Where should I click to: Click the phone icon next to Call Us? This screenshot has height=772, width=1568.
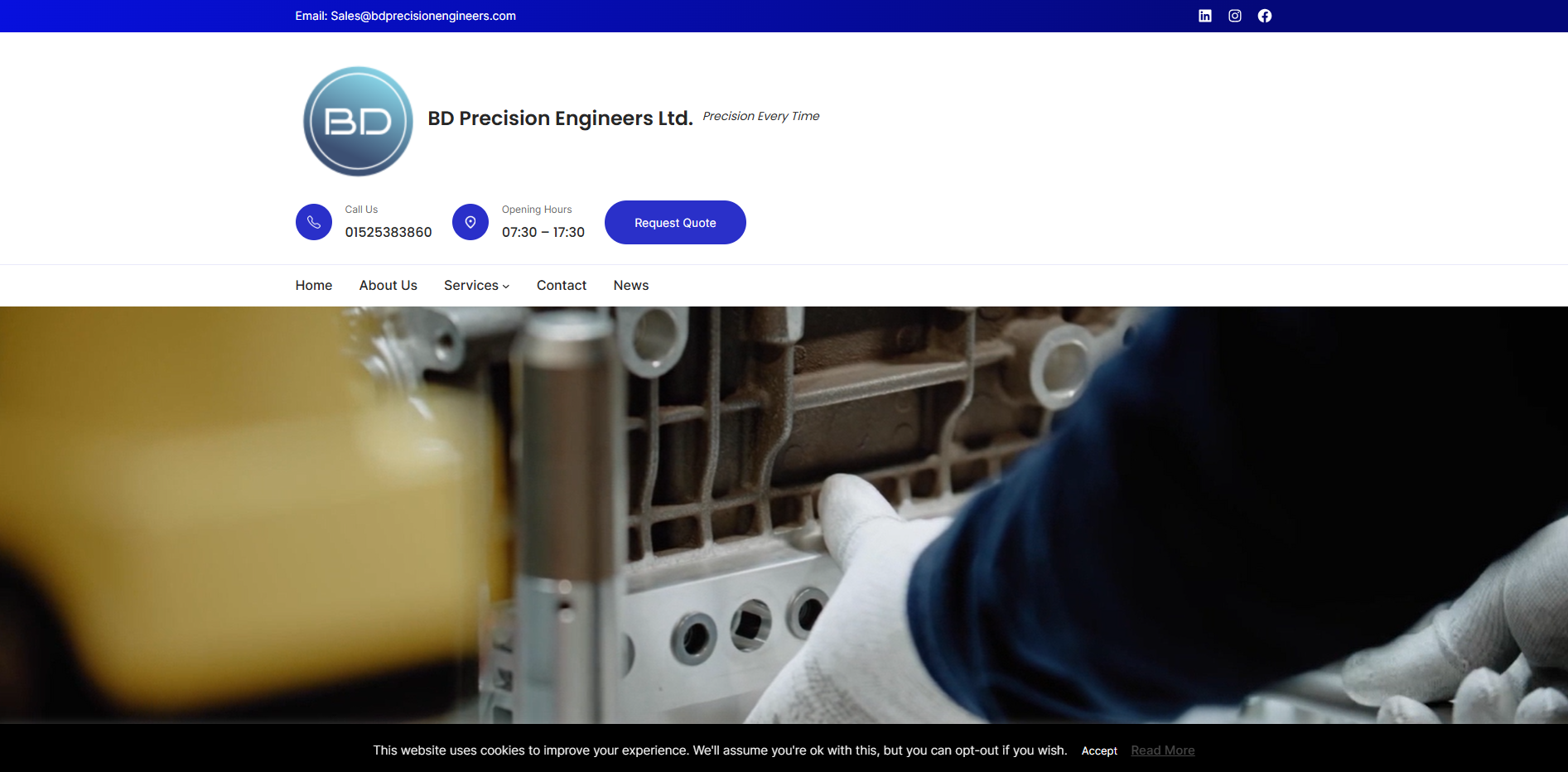(314, 221)
